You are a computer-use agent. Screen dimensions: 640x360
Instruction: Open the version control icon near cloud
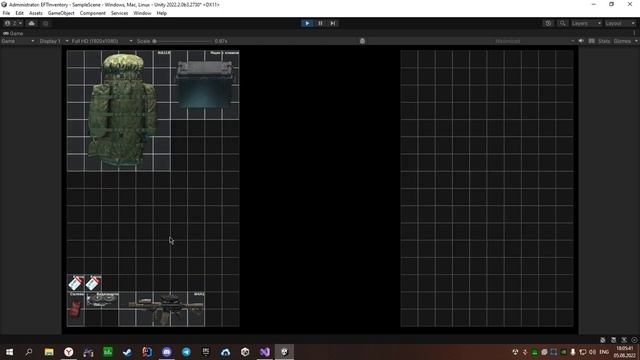tap(45, 23)
